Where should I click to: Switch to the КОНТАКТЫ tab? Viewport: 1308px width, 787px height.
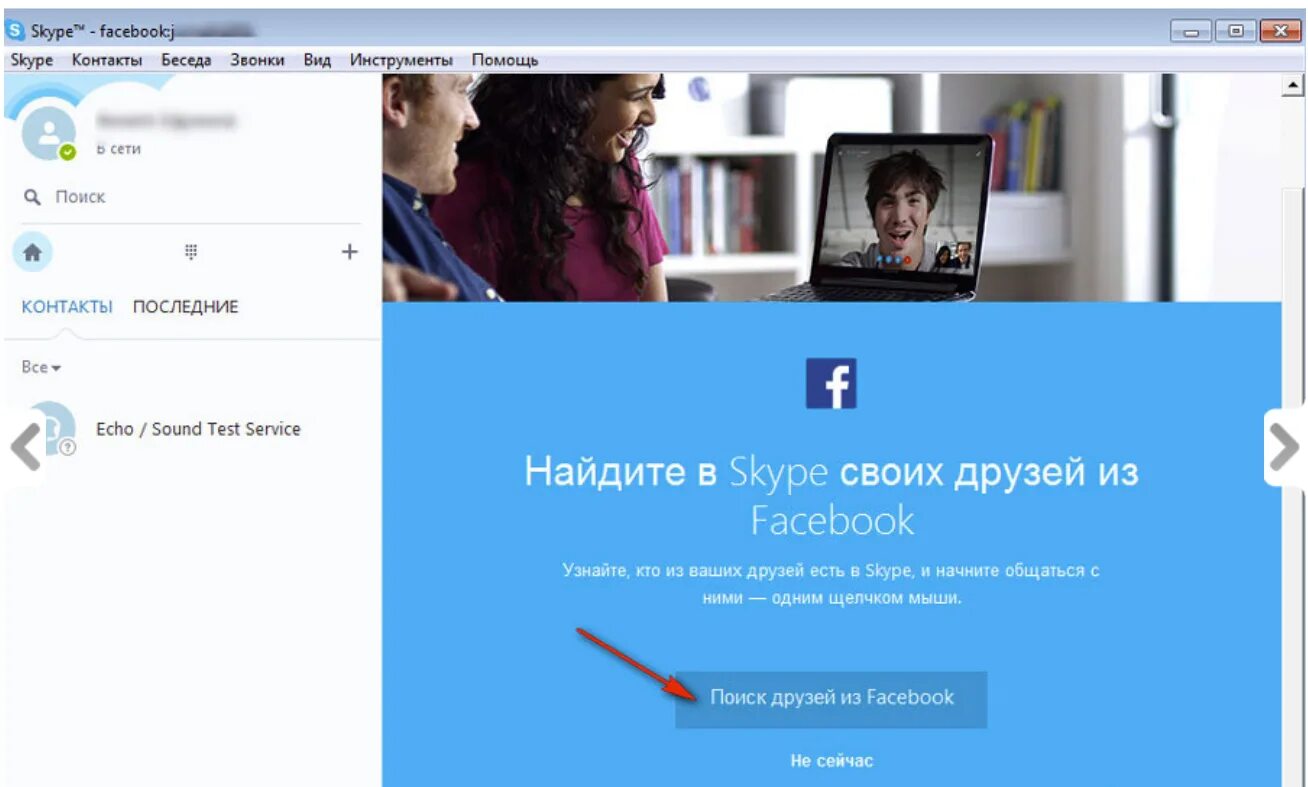[67, 307]
